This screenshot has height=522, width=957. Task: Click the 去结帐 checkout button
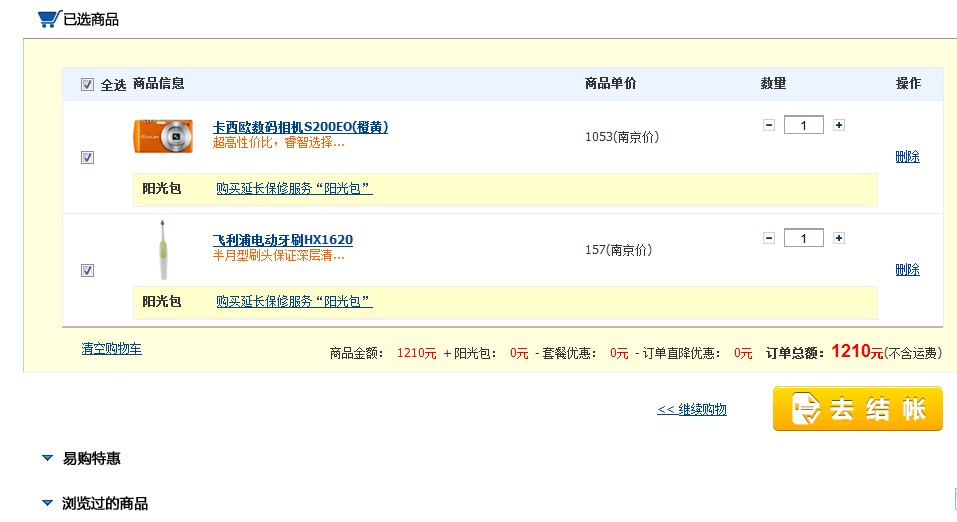coord(858,408)
